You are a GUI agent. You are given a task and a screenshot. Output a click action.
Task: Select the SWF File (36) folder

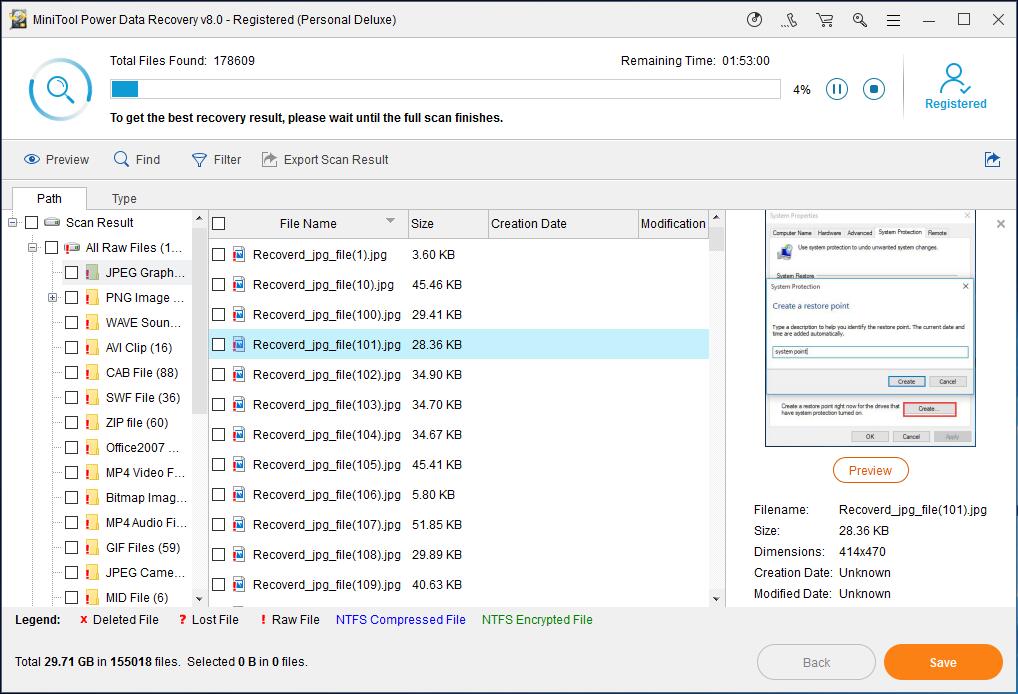pyautogui.click(x=143, y=397)
